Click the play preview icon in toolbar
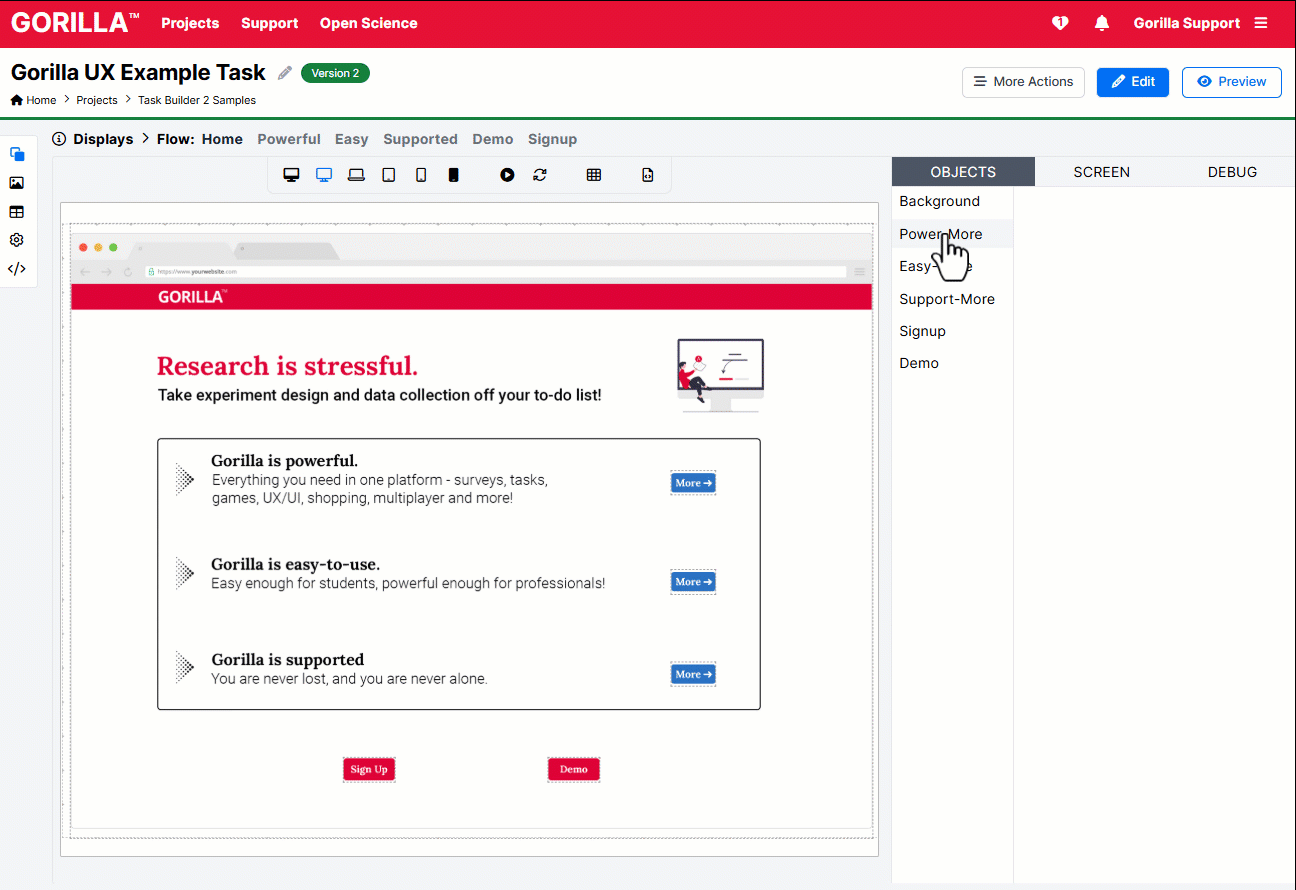 pos(508,175)
